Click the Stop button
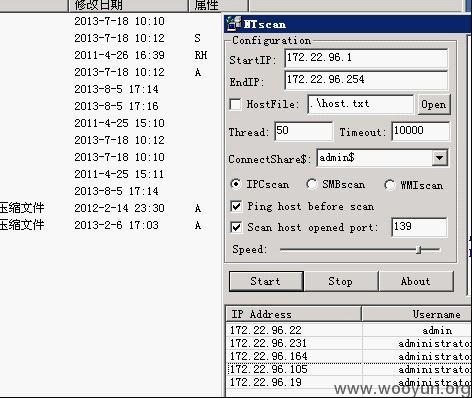Image resolution: width=472 pixels, height=398 pixels. tap(341, 281)
